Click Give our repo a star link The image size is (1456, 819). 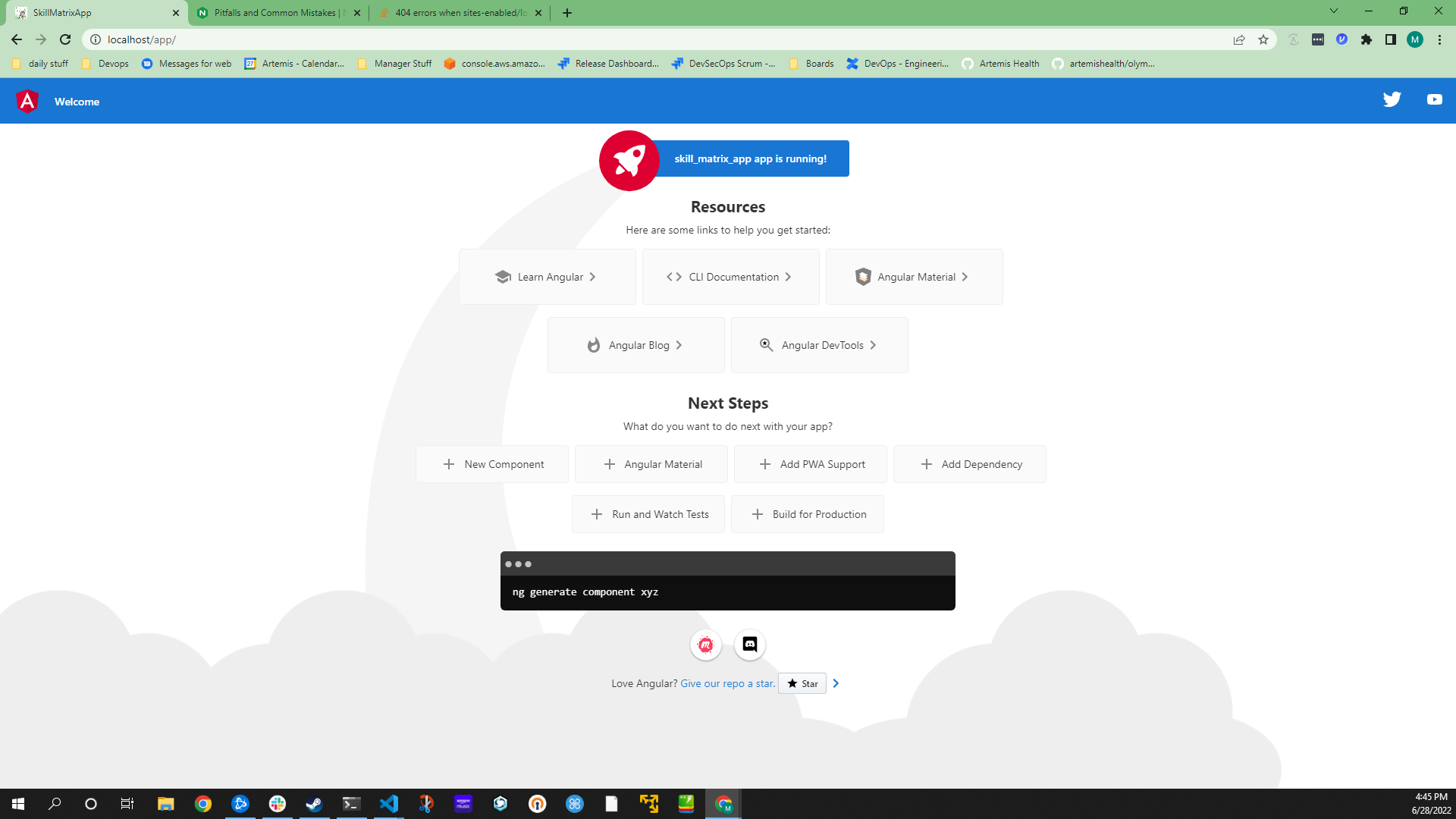(x=727, y=683)
